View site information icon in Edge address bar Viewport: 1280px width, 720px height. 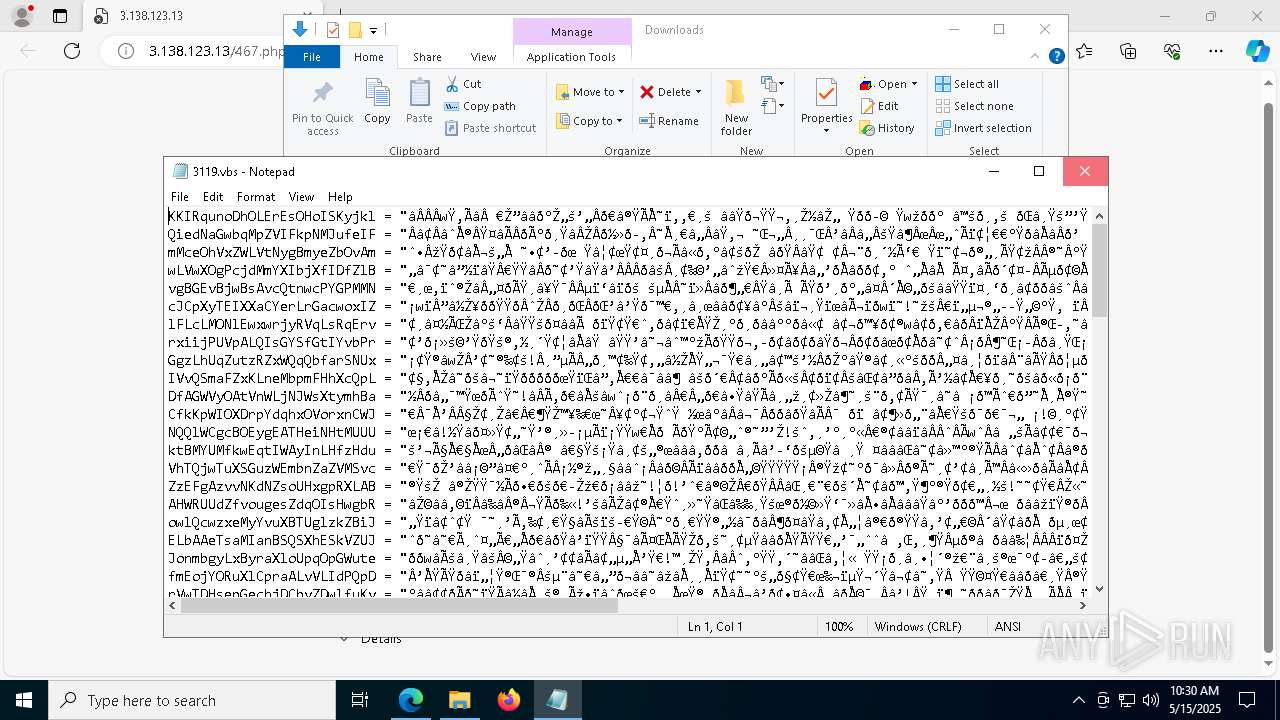[x=124, y=51]
